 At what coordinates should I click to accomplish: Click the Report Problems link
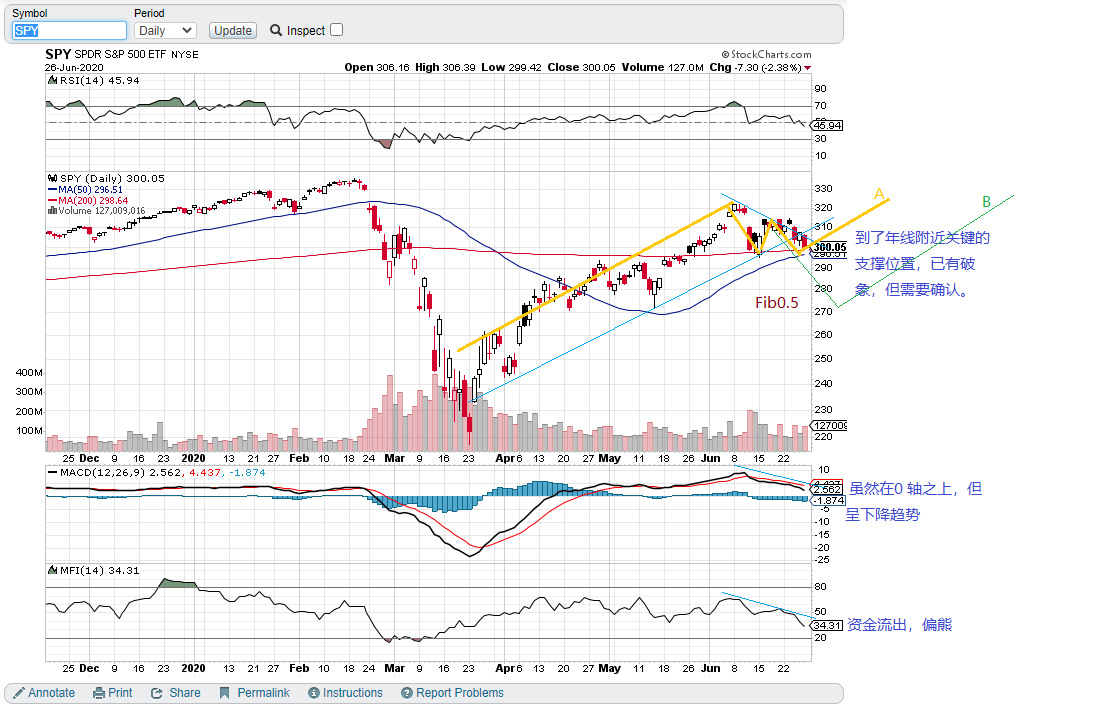coord(452,693)
